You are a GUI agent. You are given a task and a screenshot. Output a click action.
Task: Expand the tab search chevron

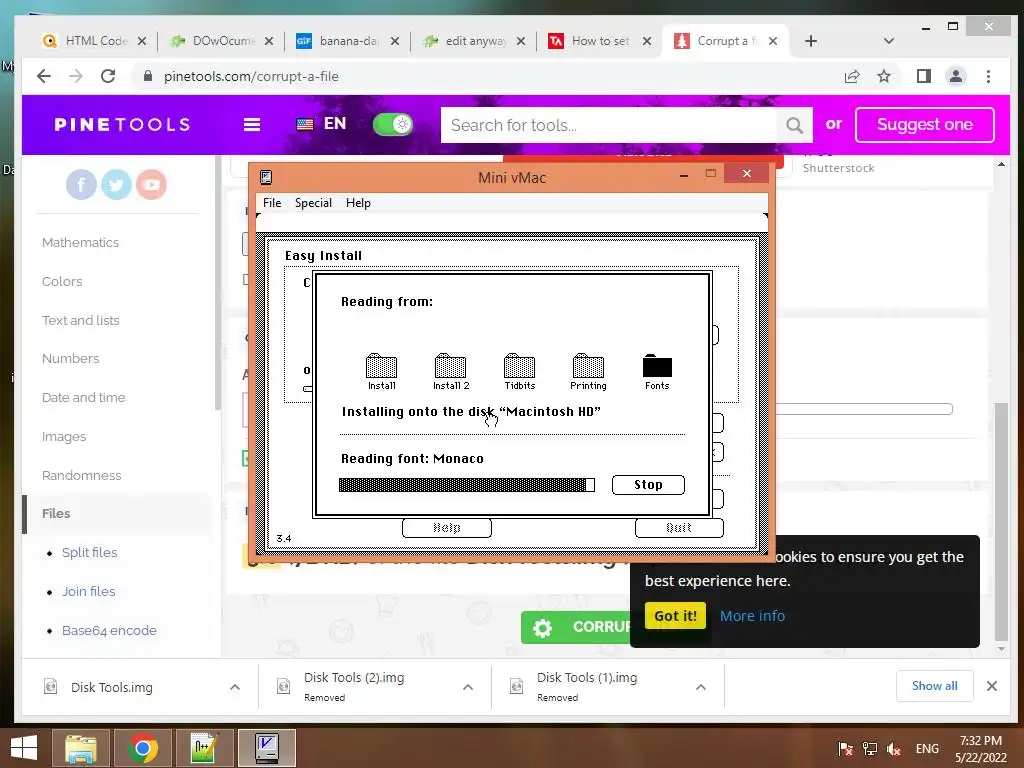(x=888, y=41)
